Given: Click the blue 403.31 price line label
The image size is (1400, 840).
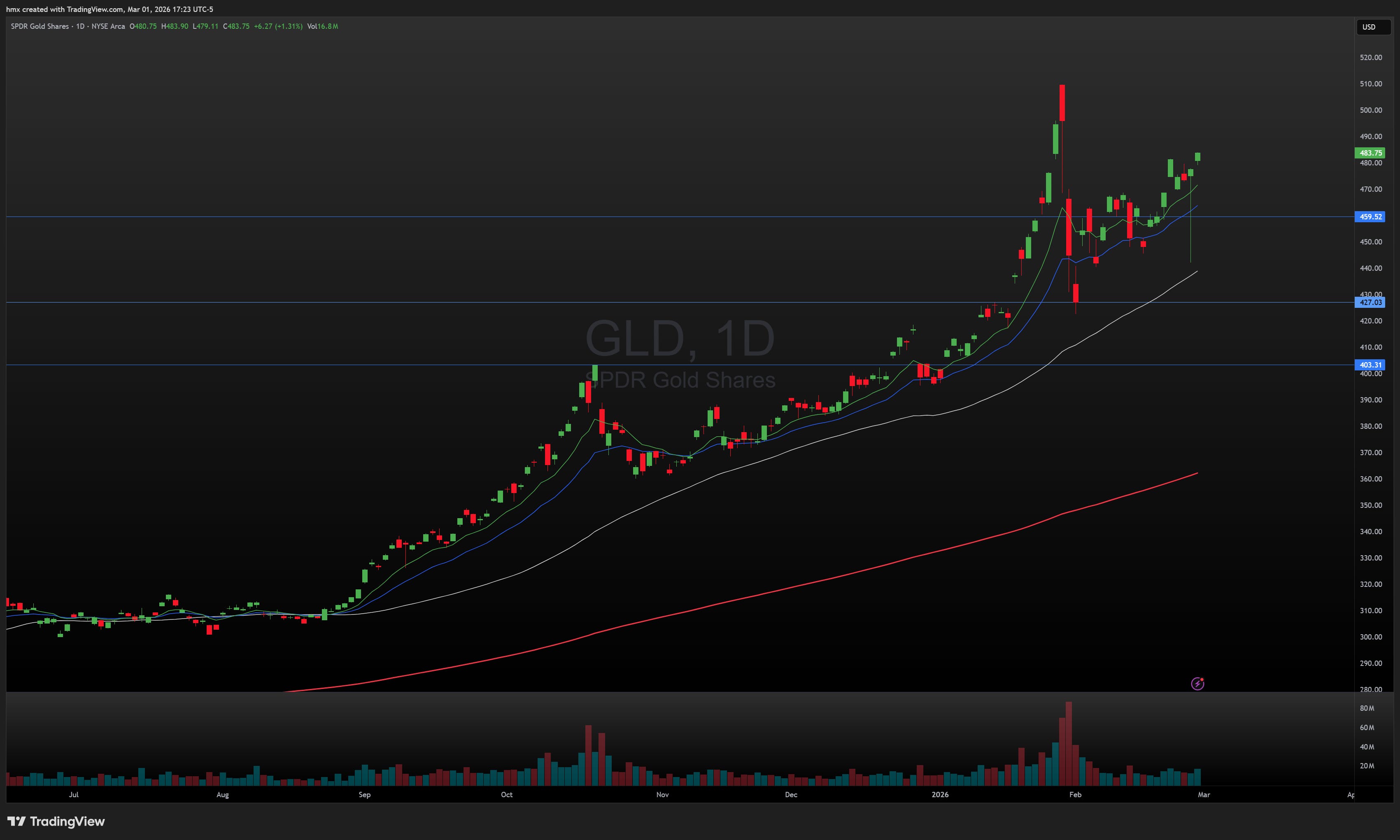Looking at the screenshot, I should [x=1370, y=365].
